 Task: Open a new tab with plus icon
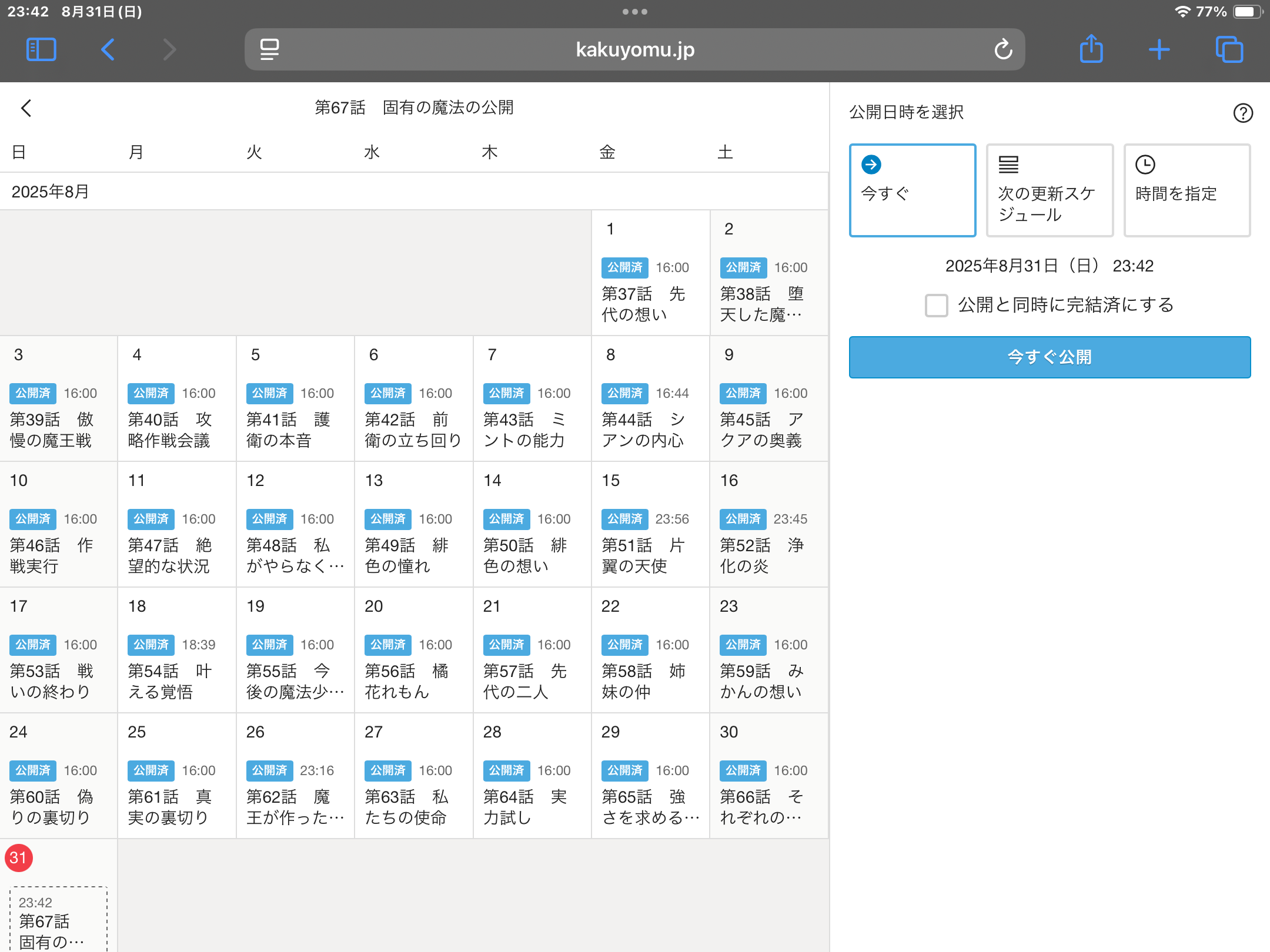click(x=1159, y=49)
